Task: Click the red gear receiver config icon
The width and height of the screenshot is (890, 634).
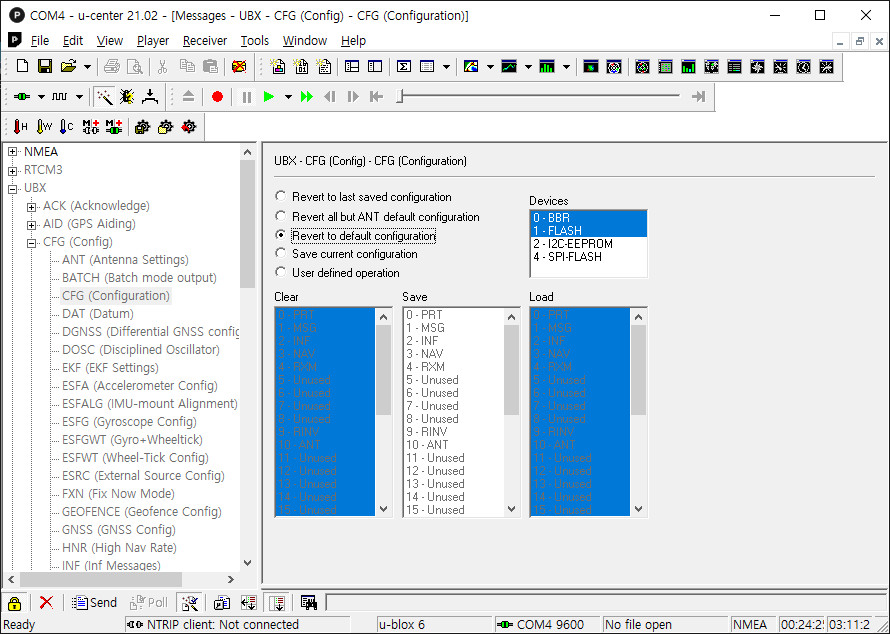Action: (x=188, y=127)
